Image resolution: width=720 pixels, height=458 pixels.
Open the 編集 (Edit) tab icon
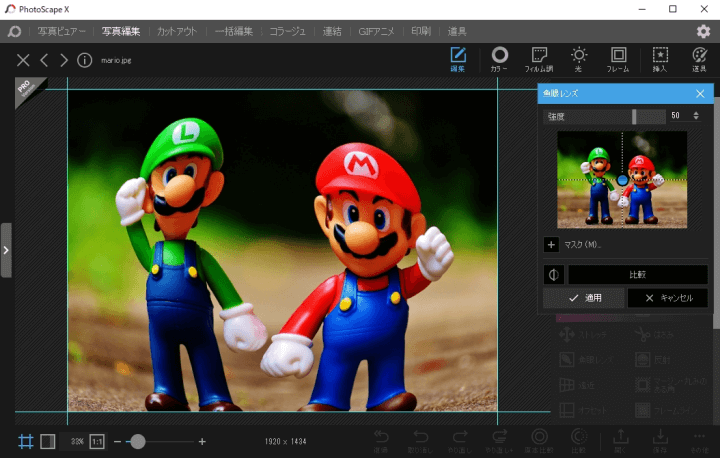click(458, 60)
